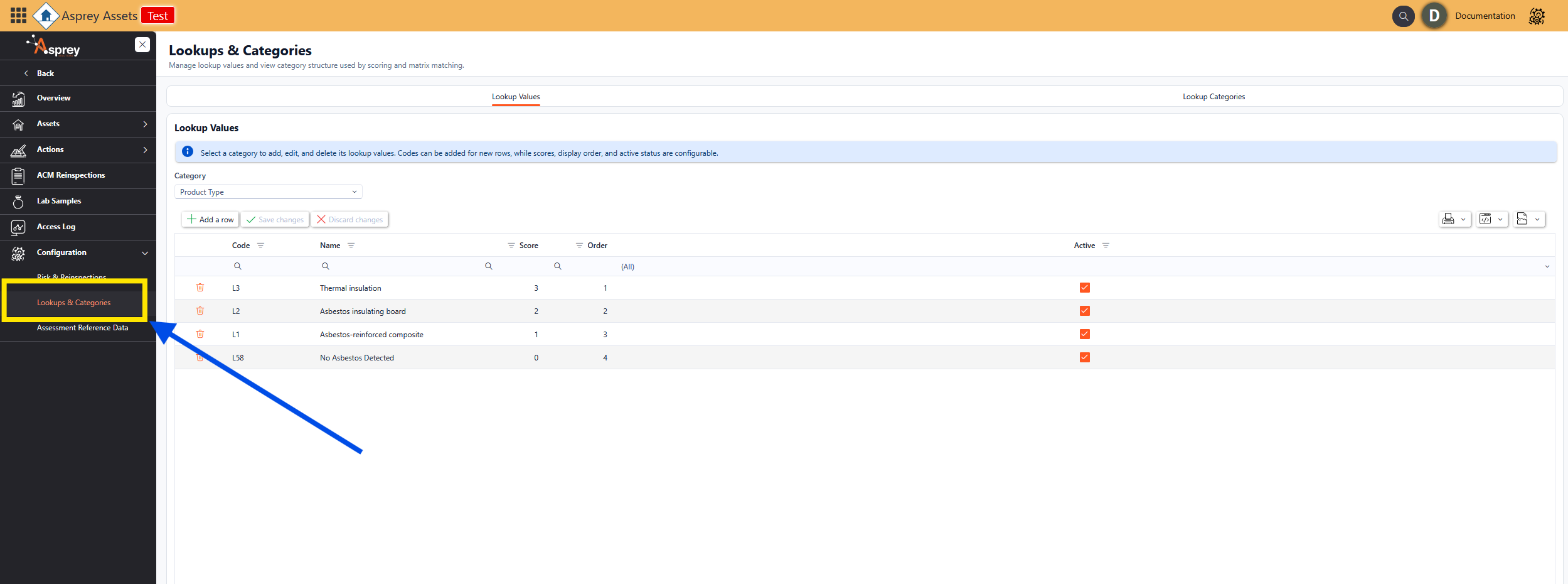Toggle Active checkbox for Asbestos-reinforced composite
This screenshot has width=1568, height=584.
[x=1084, y=334]
